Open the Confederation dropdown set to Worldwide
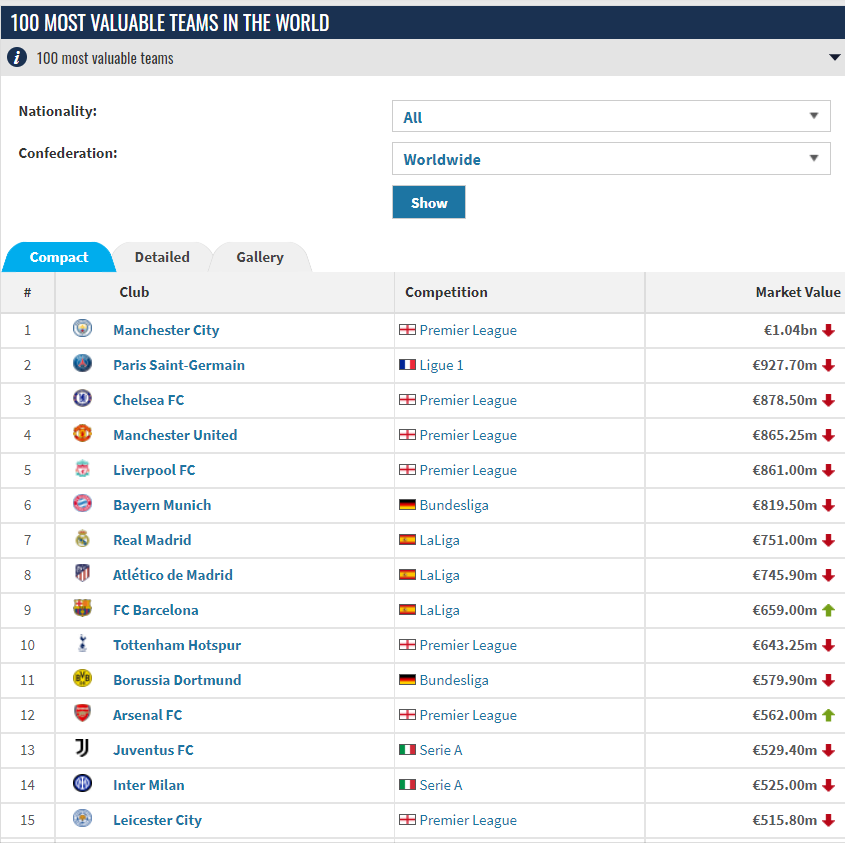 tap(611, 158)
